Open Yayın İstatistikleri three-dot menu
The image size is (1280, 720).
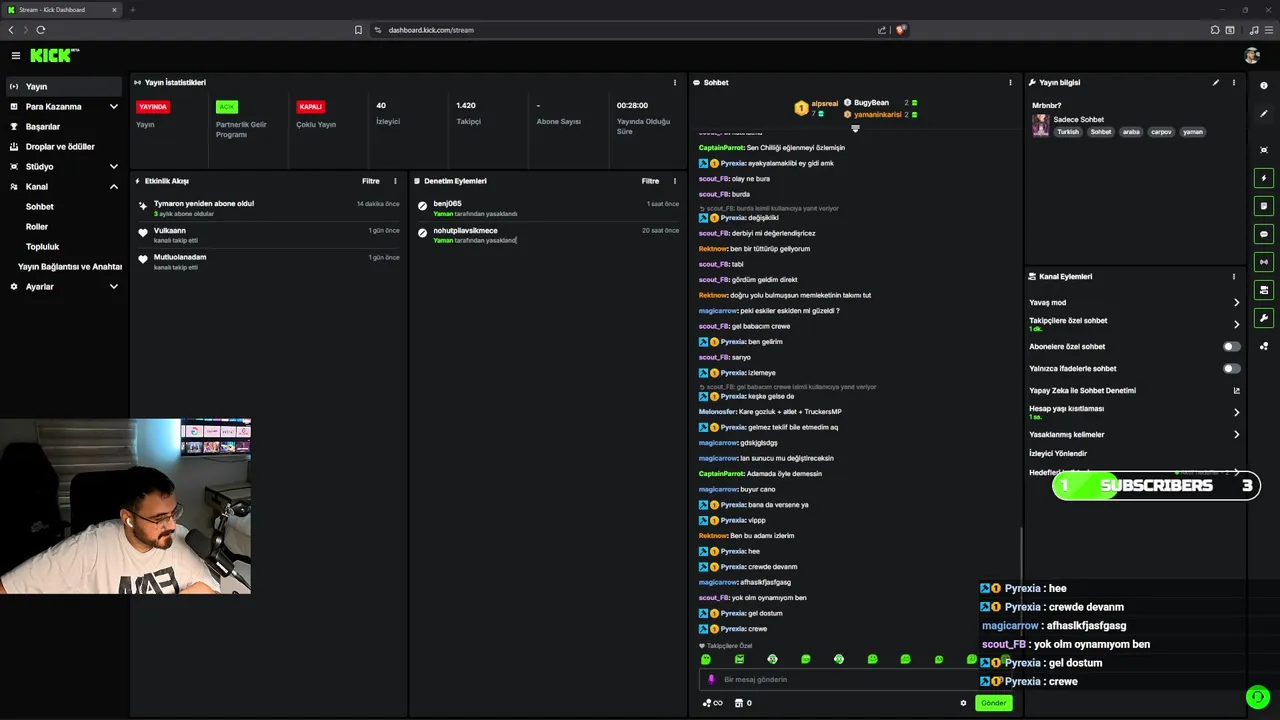(x=675, y=82)
